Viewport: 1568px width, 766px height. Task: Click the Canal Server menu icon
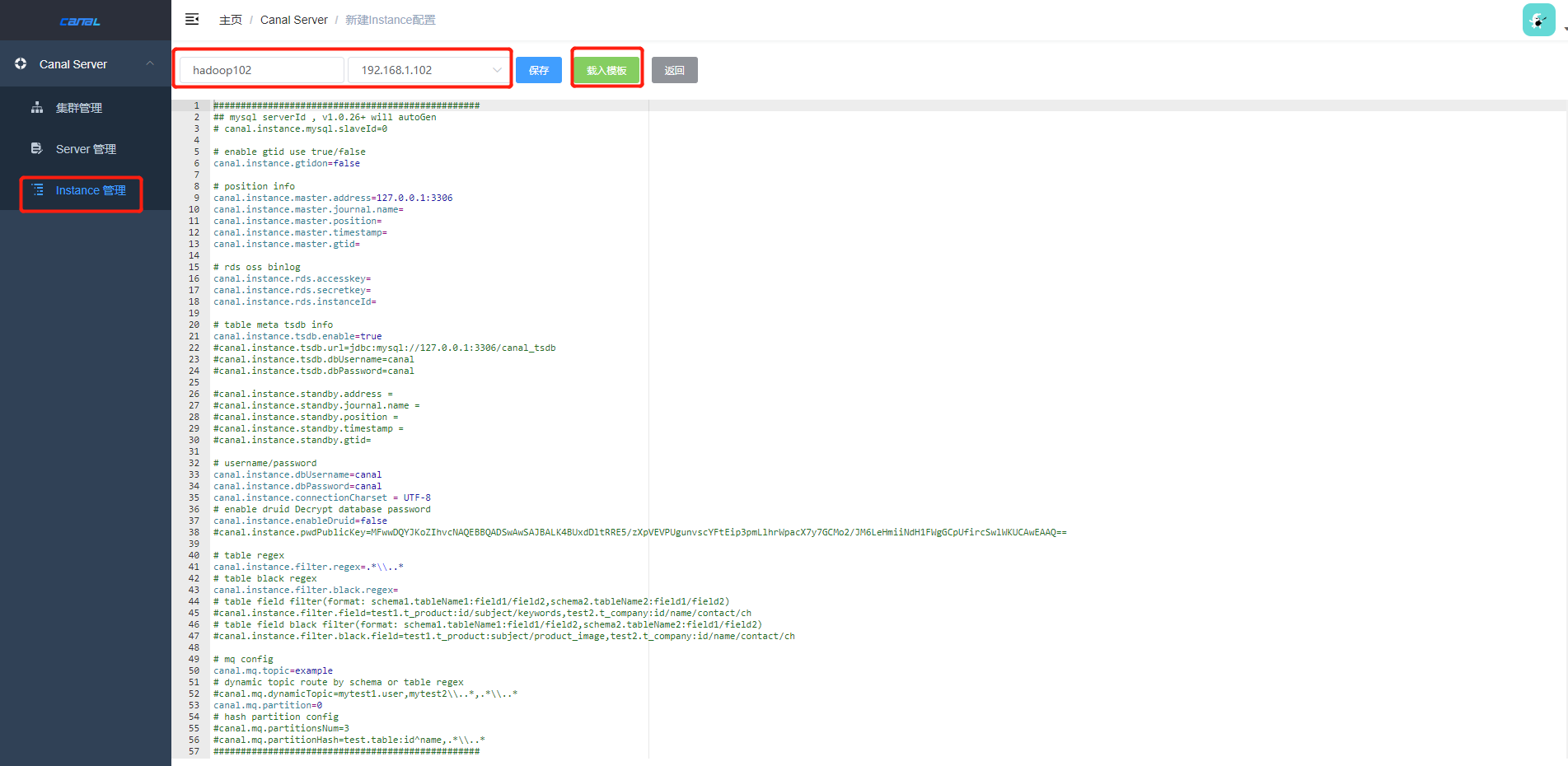pos(21,63)
